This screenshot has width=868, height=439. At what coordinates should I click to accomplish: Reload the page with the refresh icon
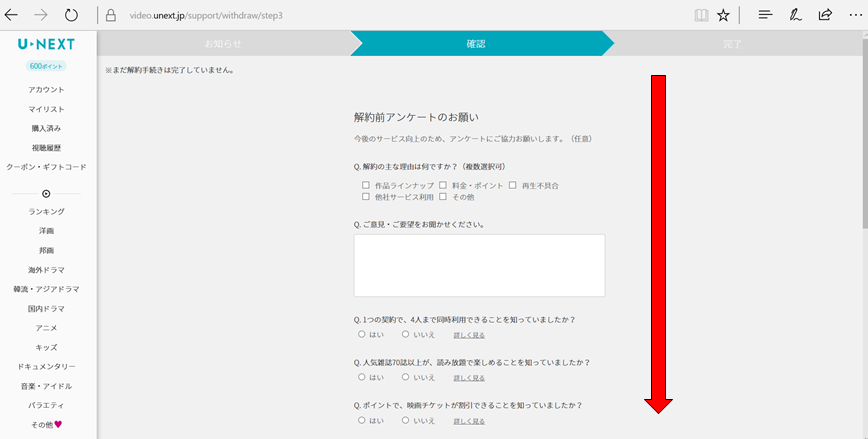(71, 15)
